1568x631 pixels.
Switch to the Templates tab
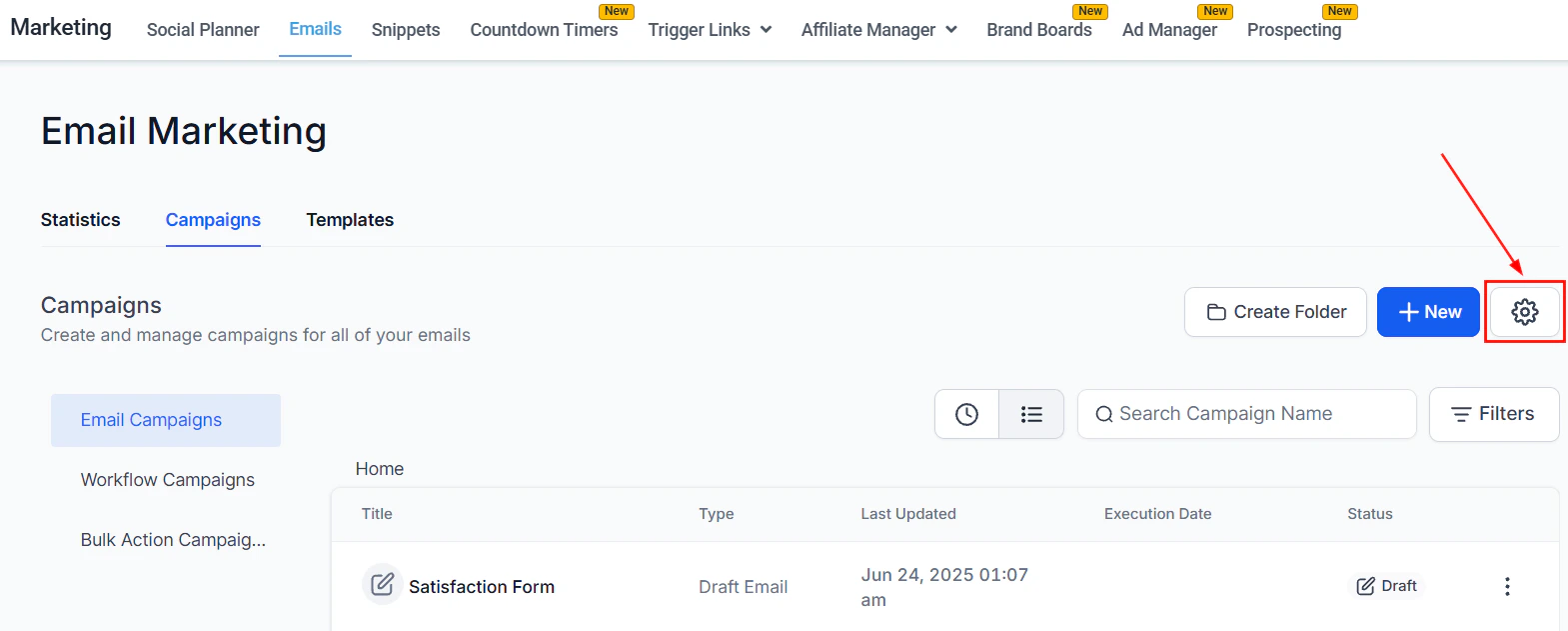[350, 219]
